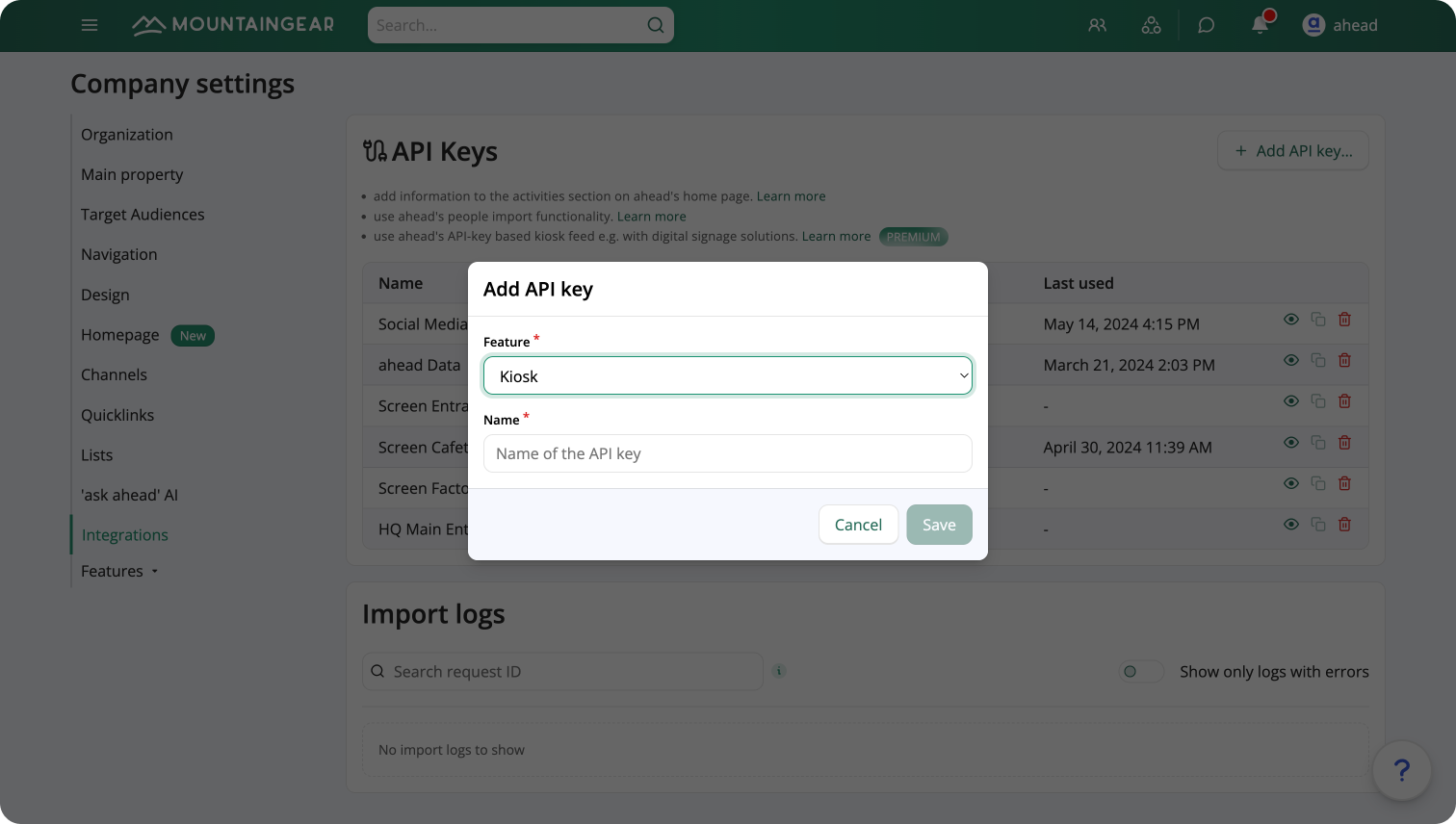Enable Show only logs with errors
Image resolution: width=1456 pixels, height=824 pixels.
coord(1141,671)
